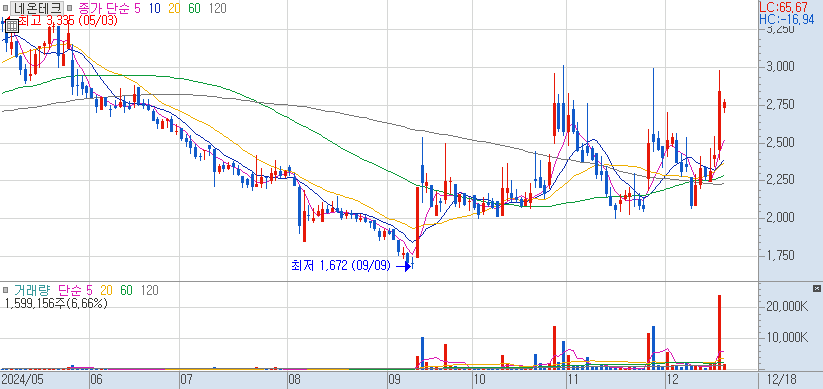Click the small square marker left of 네온테크
The height and width of the screenshot is (389, 823).
click(6, 8)
